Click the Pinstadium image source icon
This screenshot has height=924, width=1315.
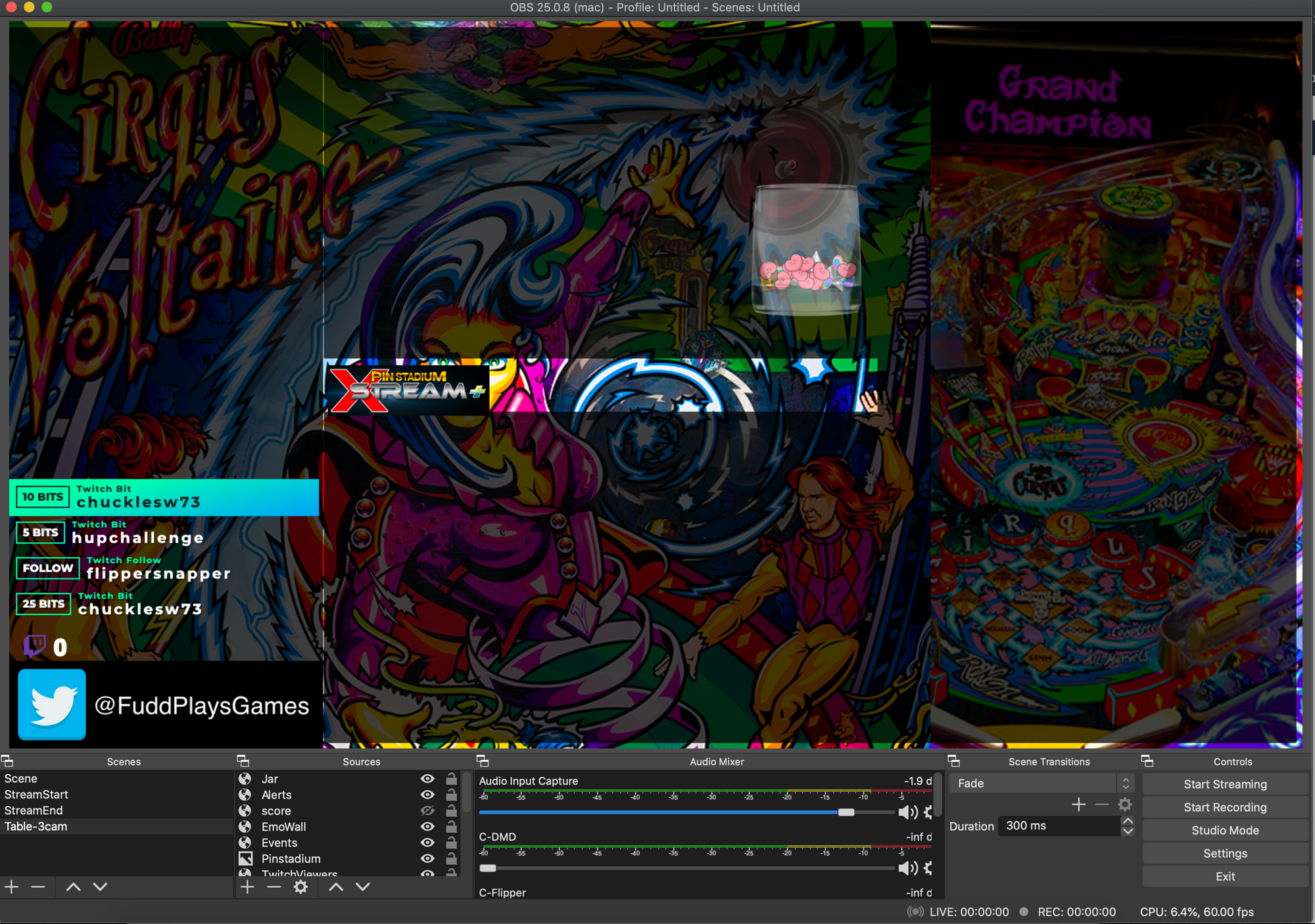pos(245,858)
